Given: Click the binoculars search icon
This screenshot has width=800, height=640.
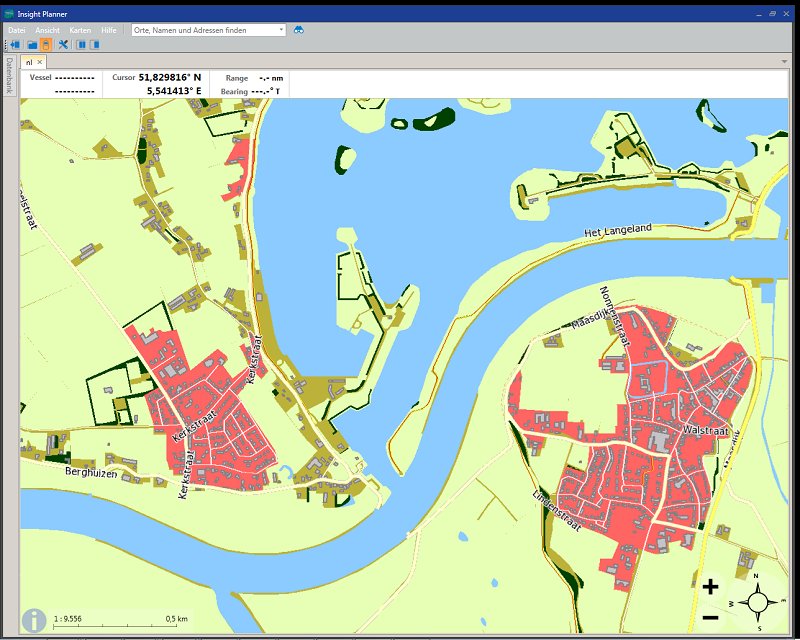Looking at the screenshot, I should pyautogui.click(x=298, y=30).
